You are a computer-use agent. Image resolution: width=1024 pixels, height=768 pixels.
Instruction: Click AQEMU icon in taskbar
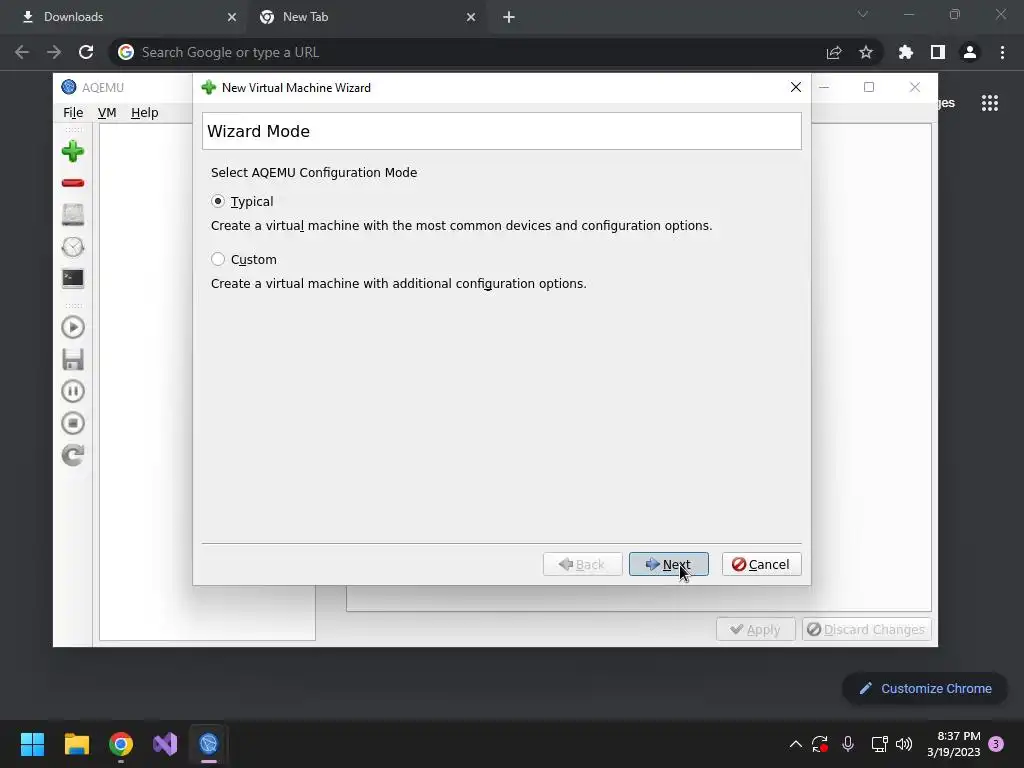pyautogui.click(x=209, y=744)
